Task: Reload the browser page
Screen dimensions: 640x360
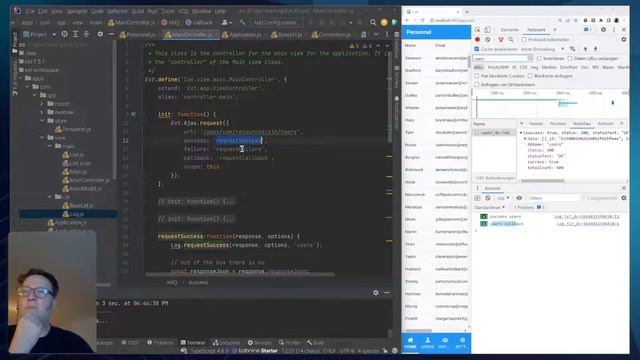Action: (422, 20)
